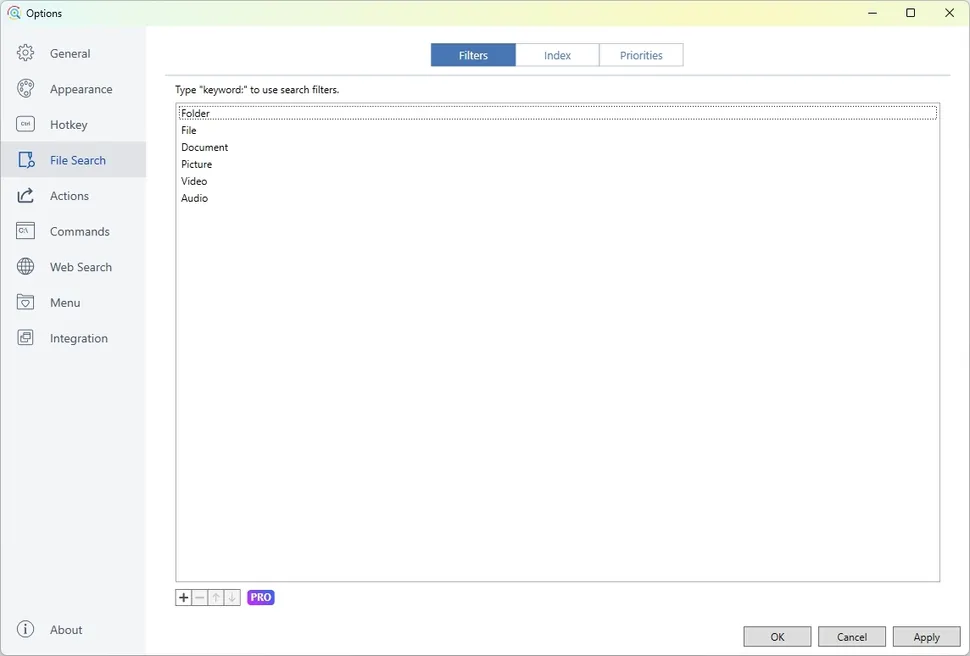Click the PRO badge
The width and height of the screenshot is (970, 656).
tap(260, 597)
